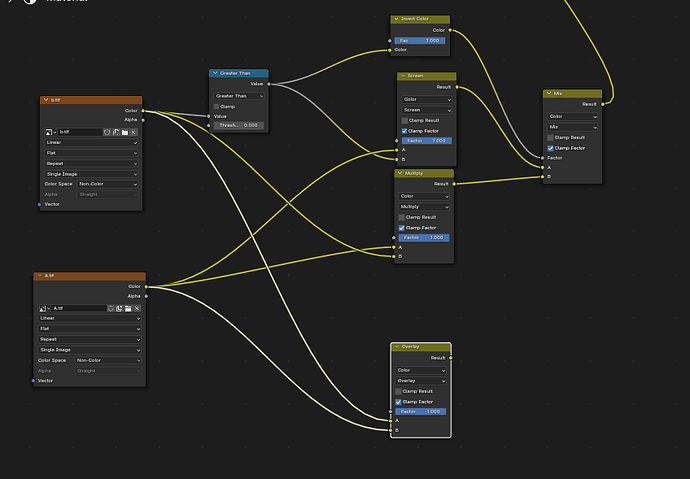Viewport: 690px width, 479px height.
Task: Toggle fake user shield on A.tif image
Action: (111, 308)
